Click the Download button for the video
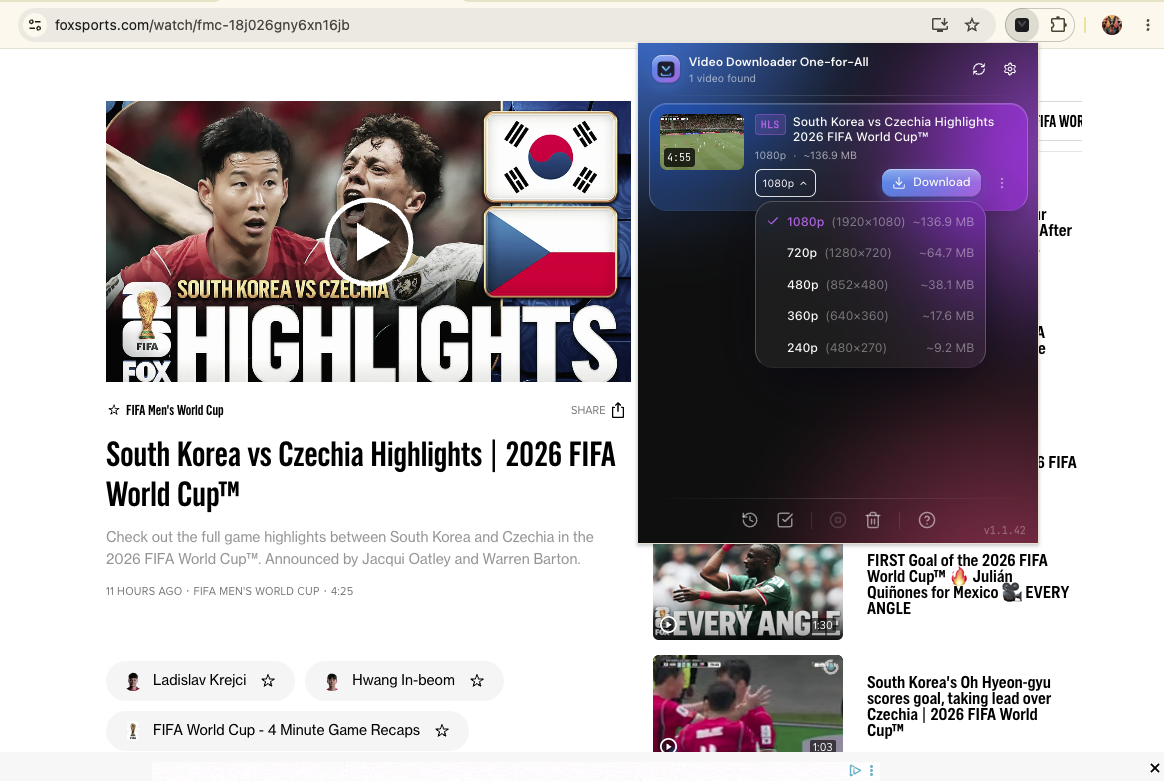 pyautogui.click(x=931, y=183)
